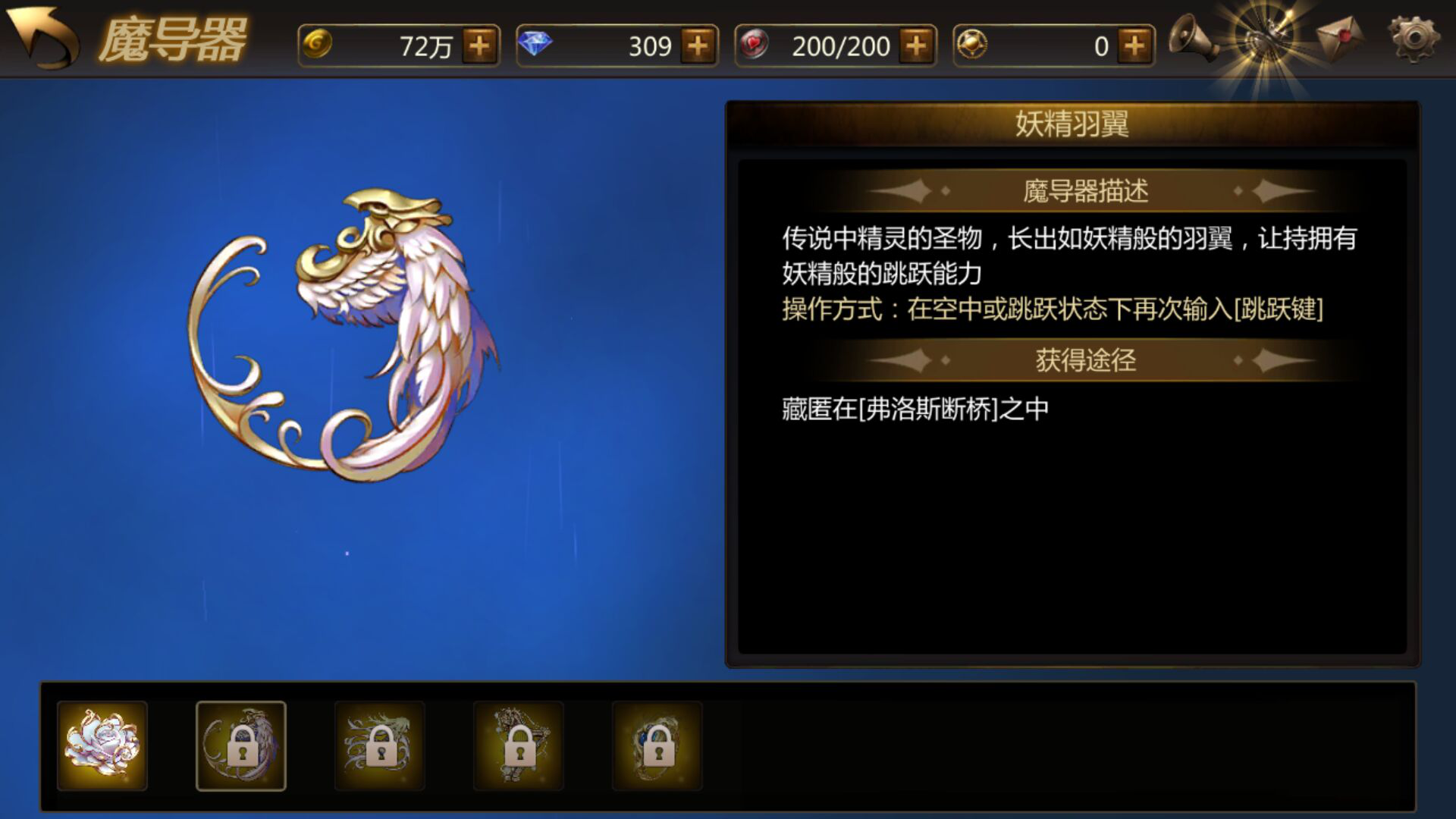Click the large fairy wings artifact image

[x=343, y=335]
